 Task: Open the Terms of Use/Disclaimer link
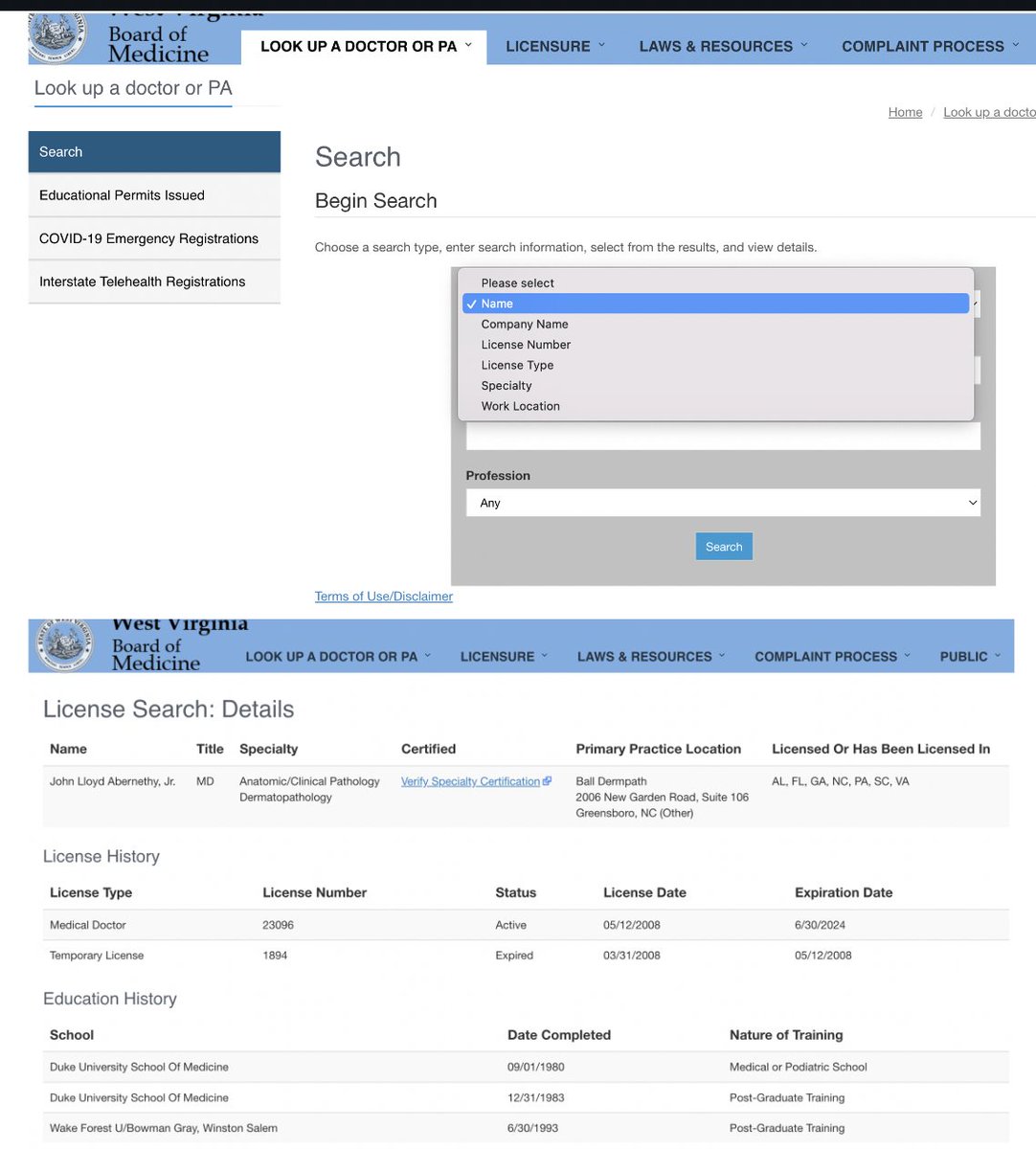[383, 596]
